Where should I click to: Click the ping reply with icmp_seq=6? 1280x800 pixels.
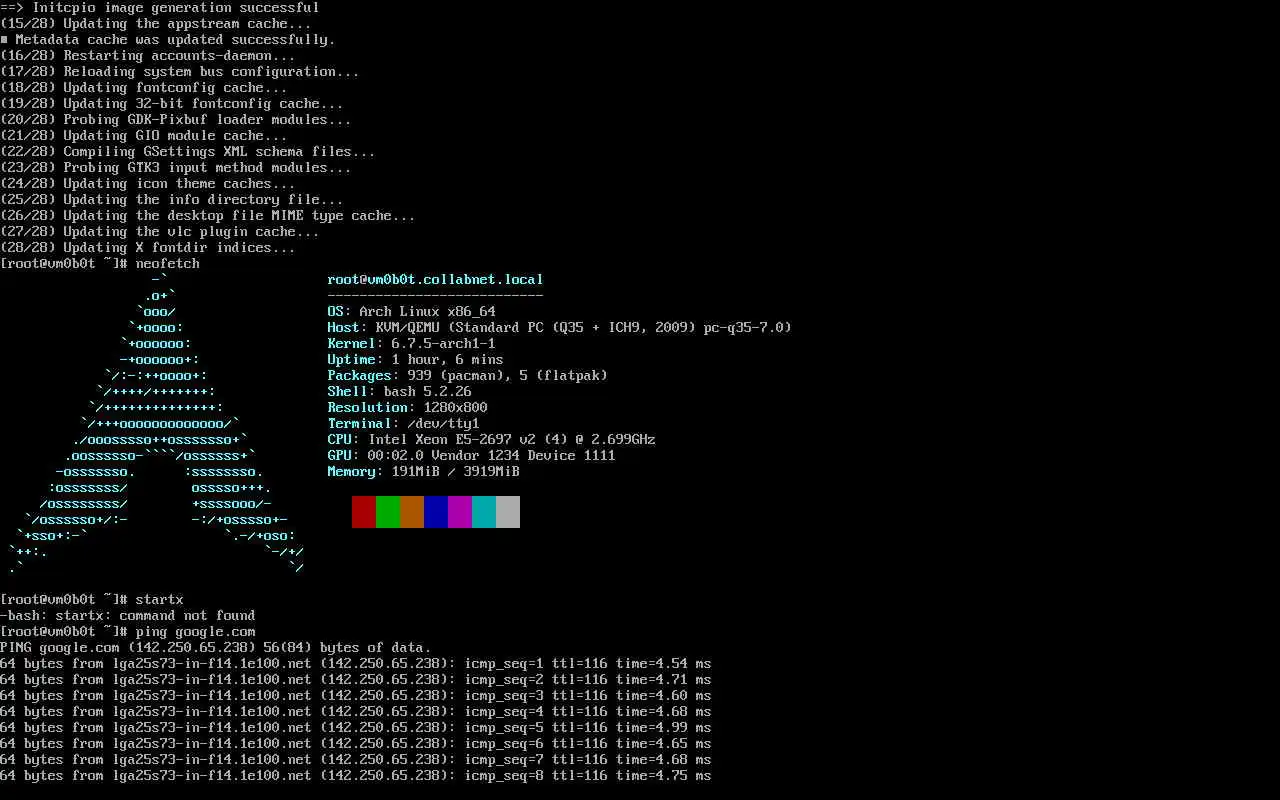(356, 744)
